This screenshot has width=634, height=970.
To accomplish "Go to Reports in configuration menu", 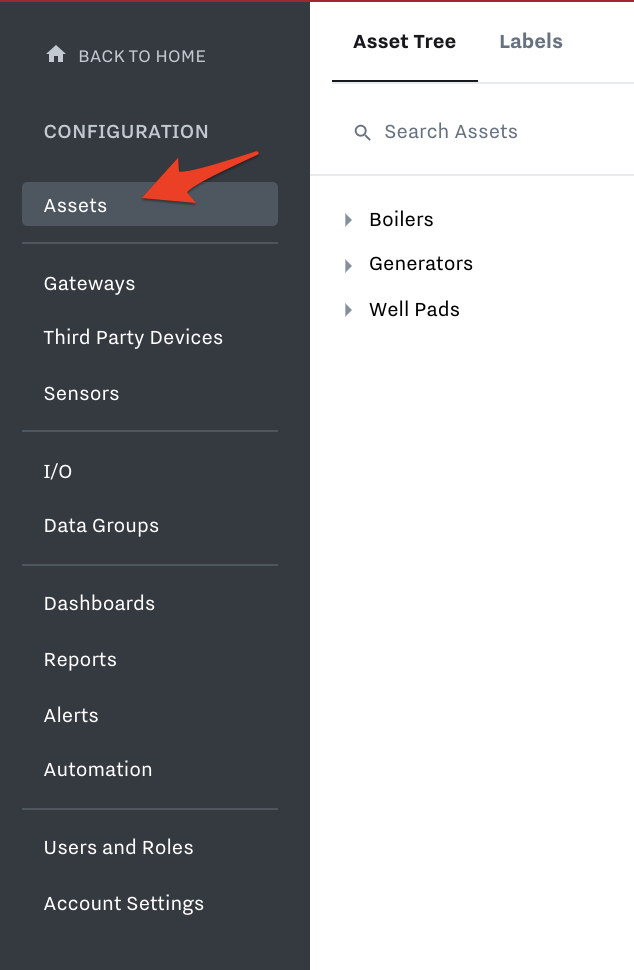I will point(80,659).
